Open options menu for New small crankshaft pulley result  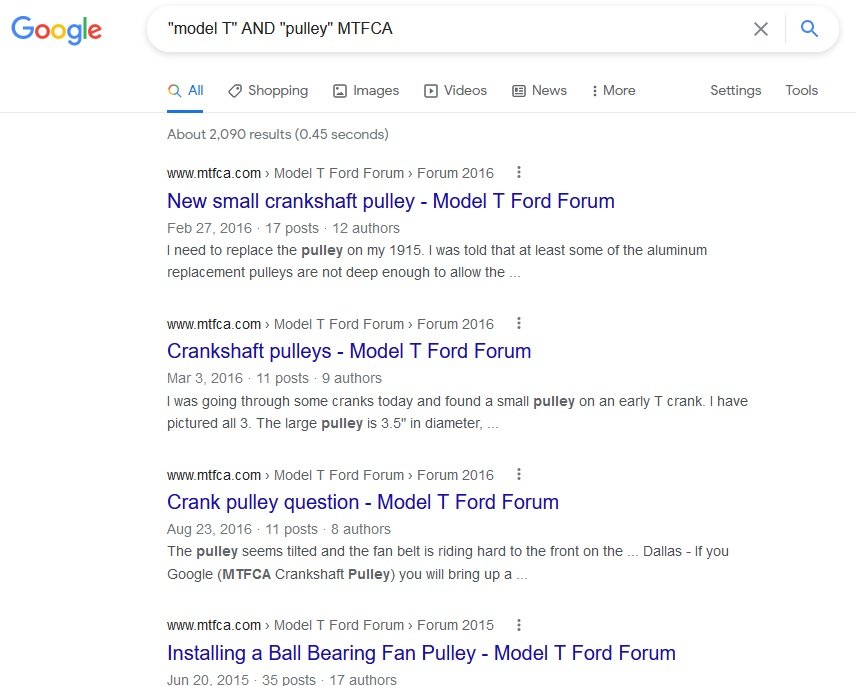[518, 173]
